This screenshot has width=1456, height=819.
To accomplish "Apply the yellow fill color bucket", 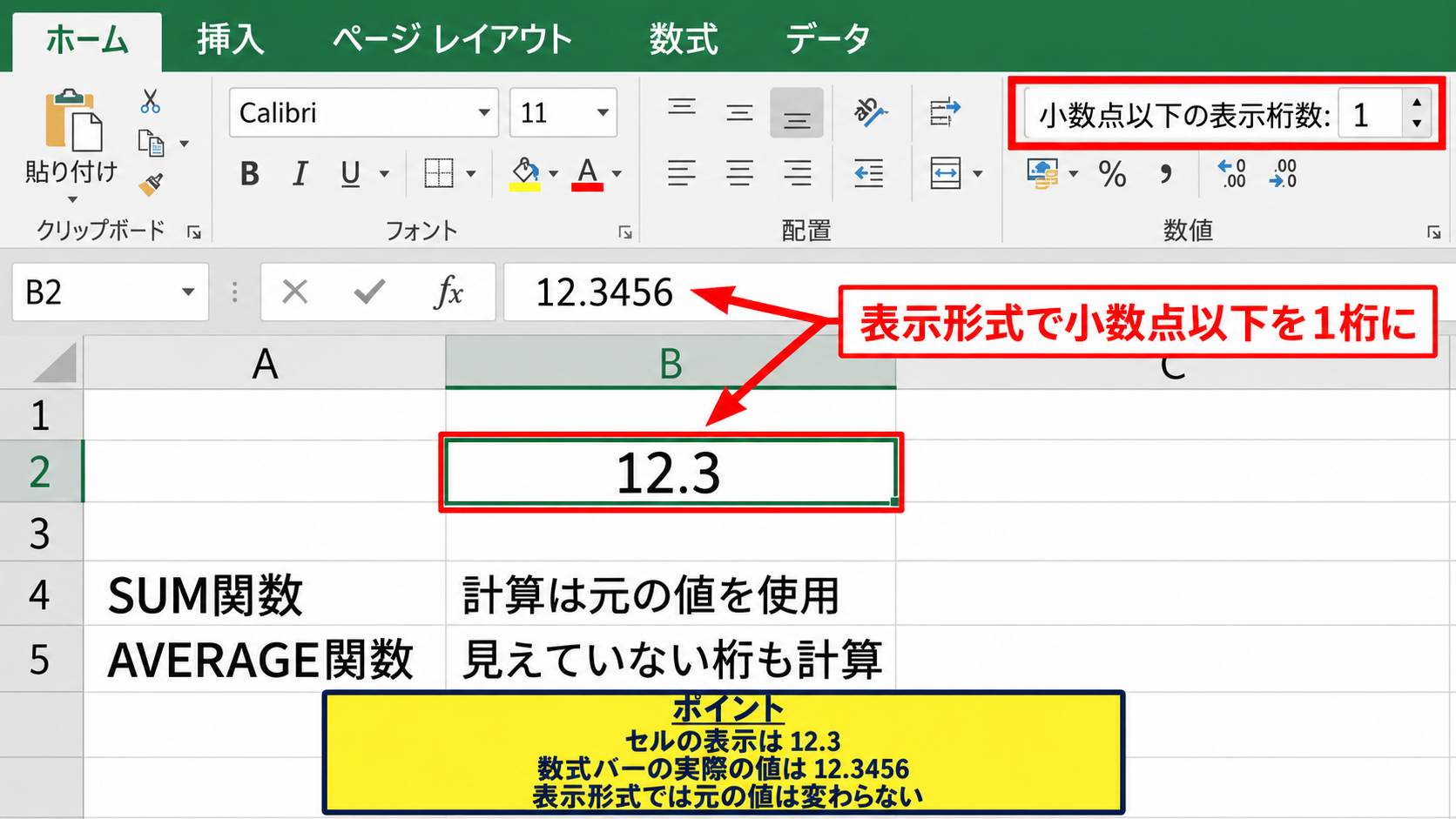I will (x=524, y=173).
